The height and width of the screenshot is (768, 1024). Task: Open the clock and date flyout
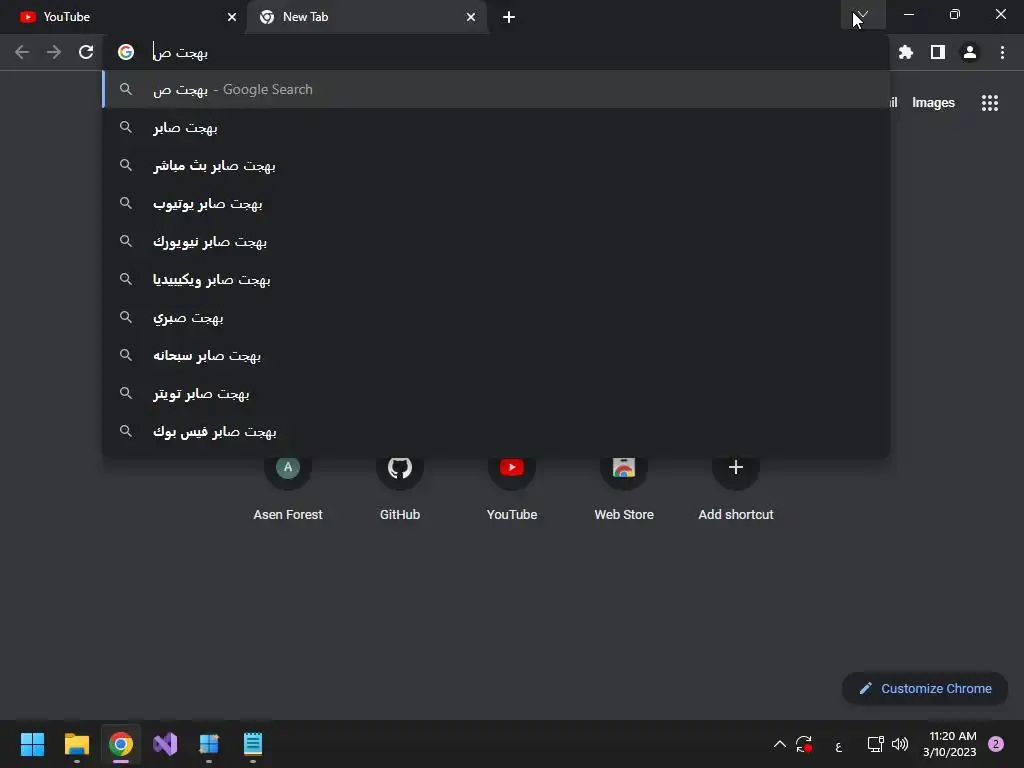pyautogui.click(x=950, y=744)
